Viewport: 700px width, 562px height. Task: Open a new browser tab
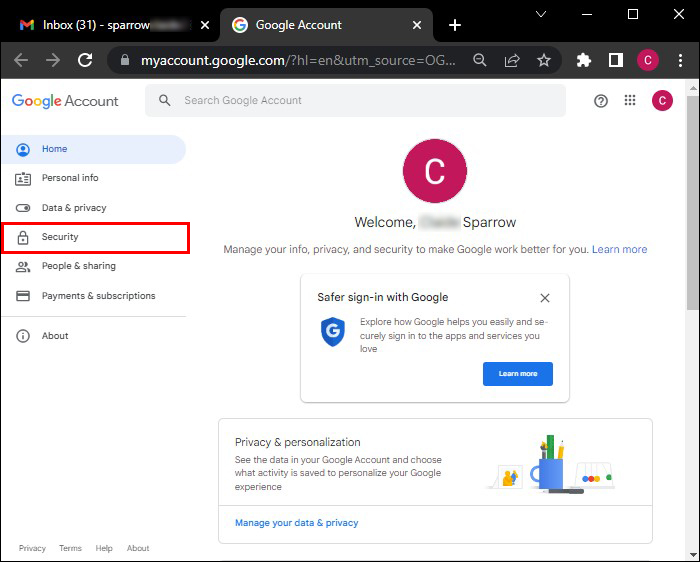pos(455,24)
